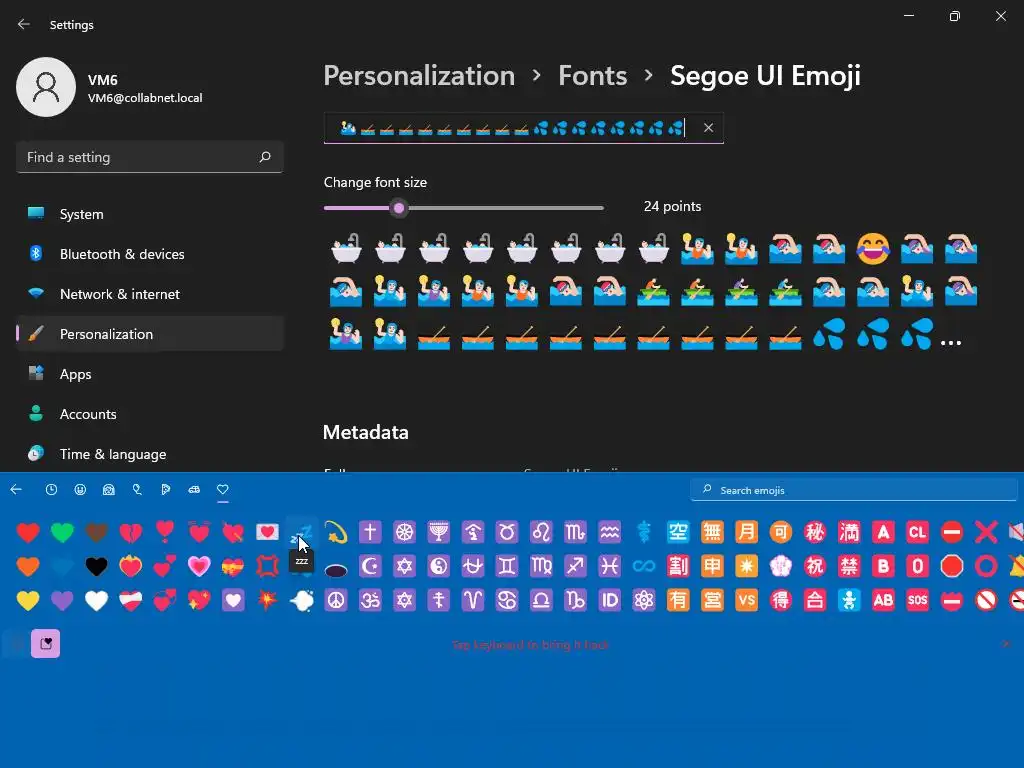Choose the yellow heart emoji
The width and height of the screenshot is (1024, 768).
coord(28,600)
